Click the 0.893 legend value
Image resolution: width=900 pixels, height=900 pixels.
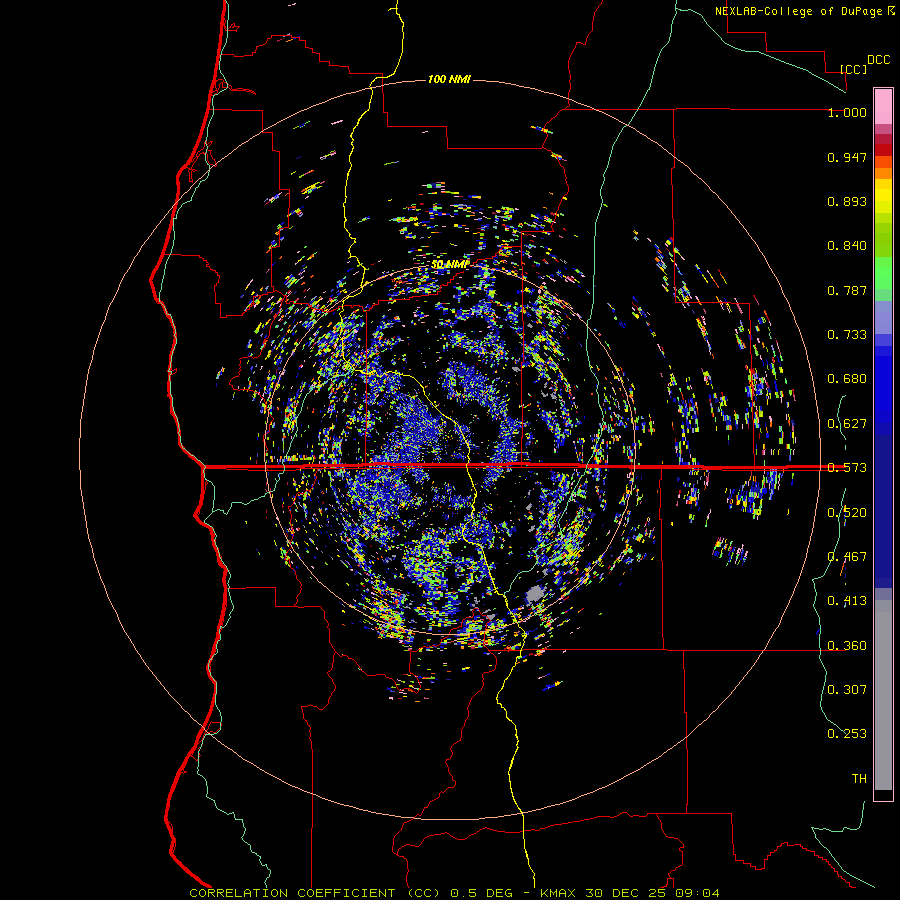pyautogui.click(x=847, y=201)
